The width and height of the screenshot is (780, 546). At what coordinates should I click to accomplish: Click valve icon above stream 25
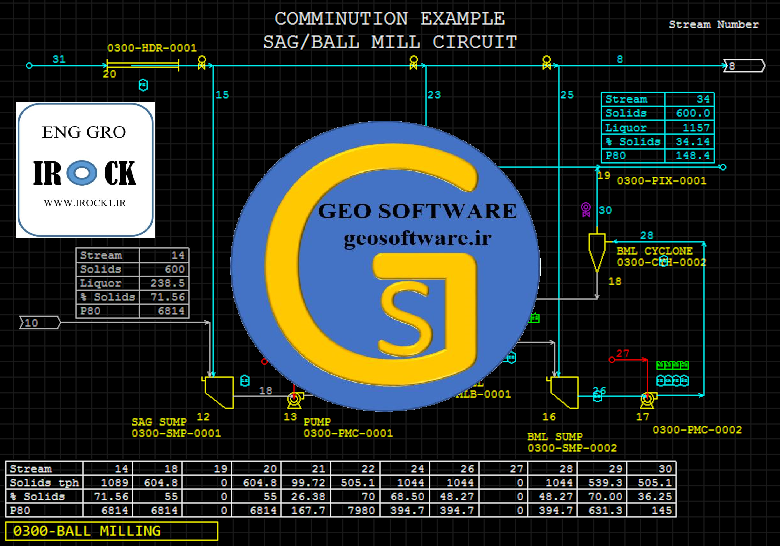click(547, 62)
